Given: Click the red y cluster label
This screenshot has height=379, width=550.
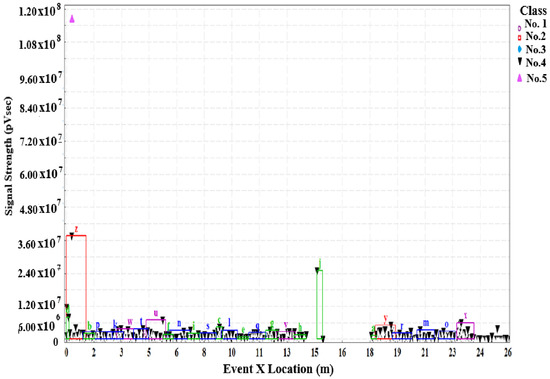Looking at the screenshot, I should click(x=385, y=319).
